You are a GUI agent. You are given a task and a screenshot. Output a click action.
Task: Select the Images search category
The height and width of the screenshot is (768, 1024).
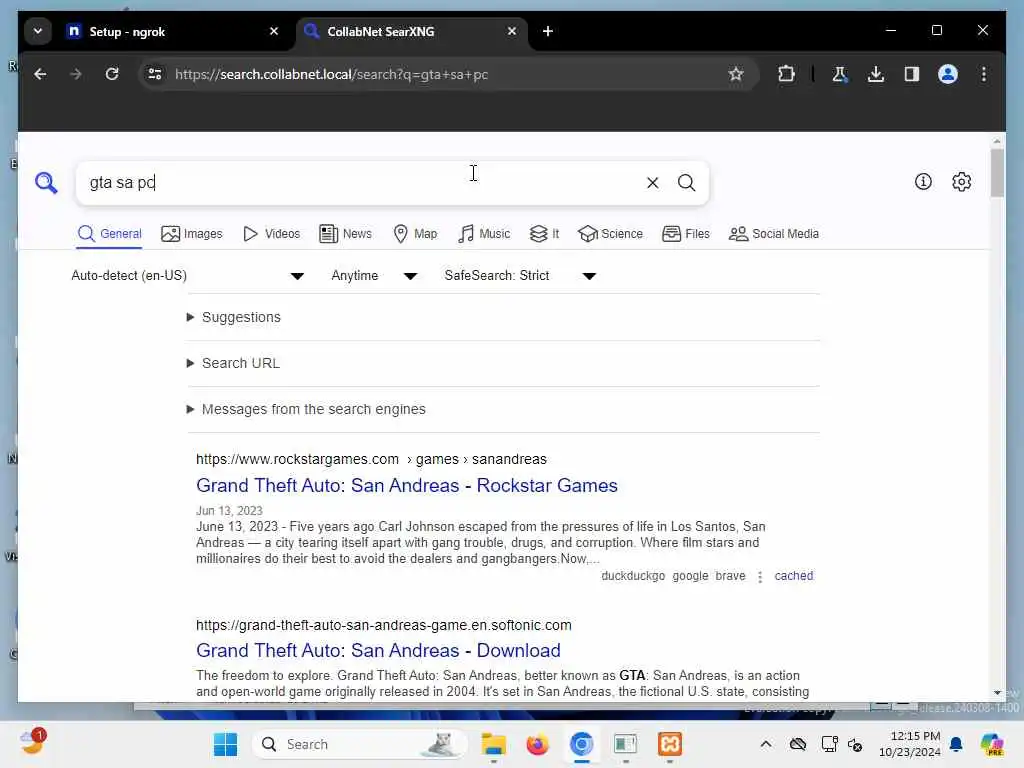point(191,234)
